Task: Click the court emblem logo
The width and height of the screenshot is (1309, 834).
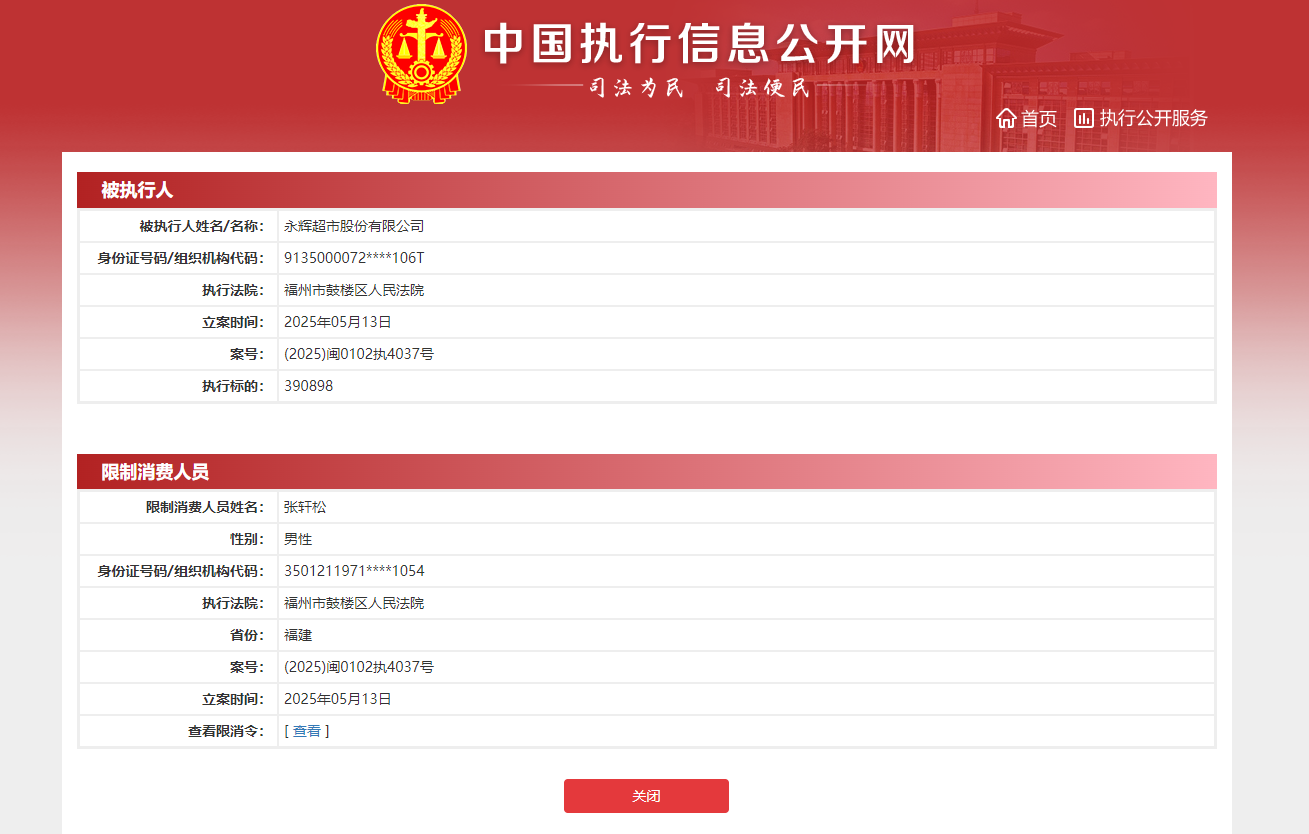Action: click(x=420, y=53)
